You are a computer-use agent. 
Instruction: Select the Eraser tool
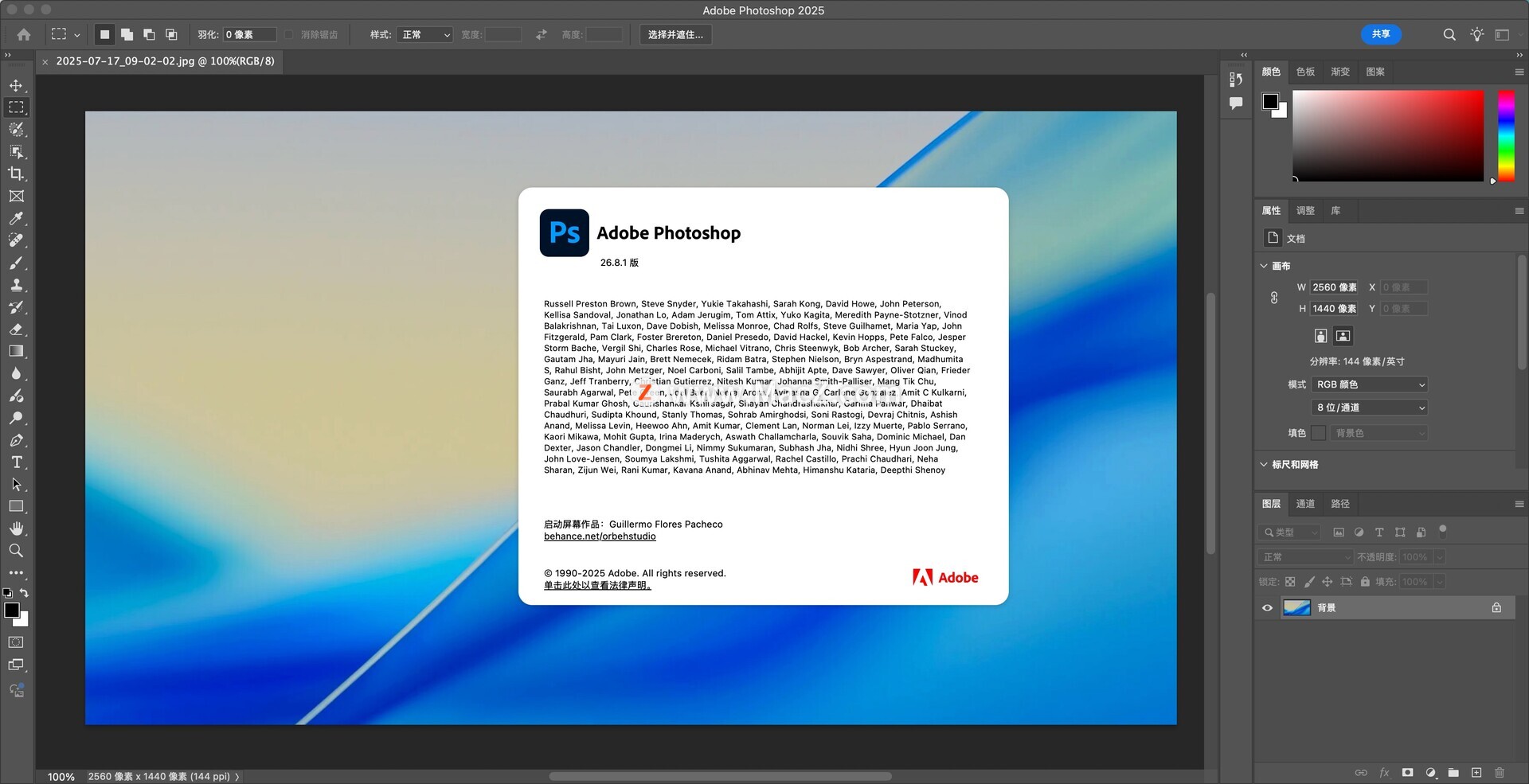(x=16, y=329)
